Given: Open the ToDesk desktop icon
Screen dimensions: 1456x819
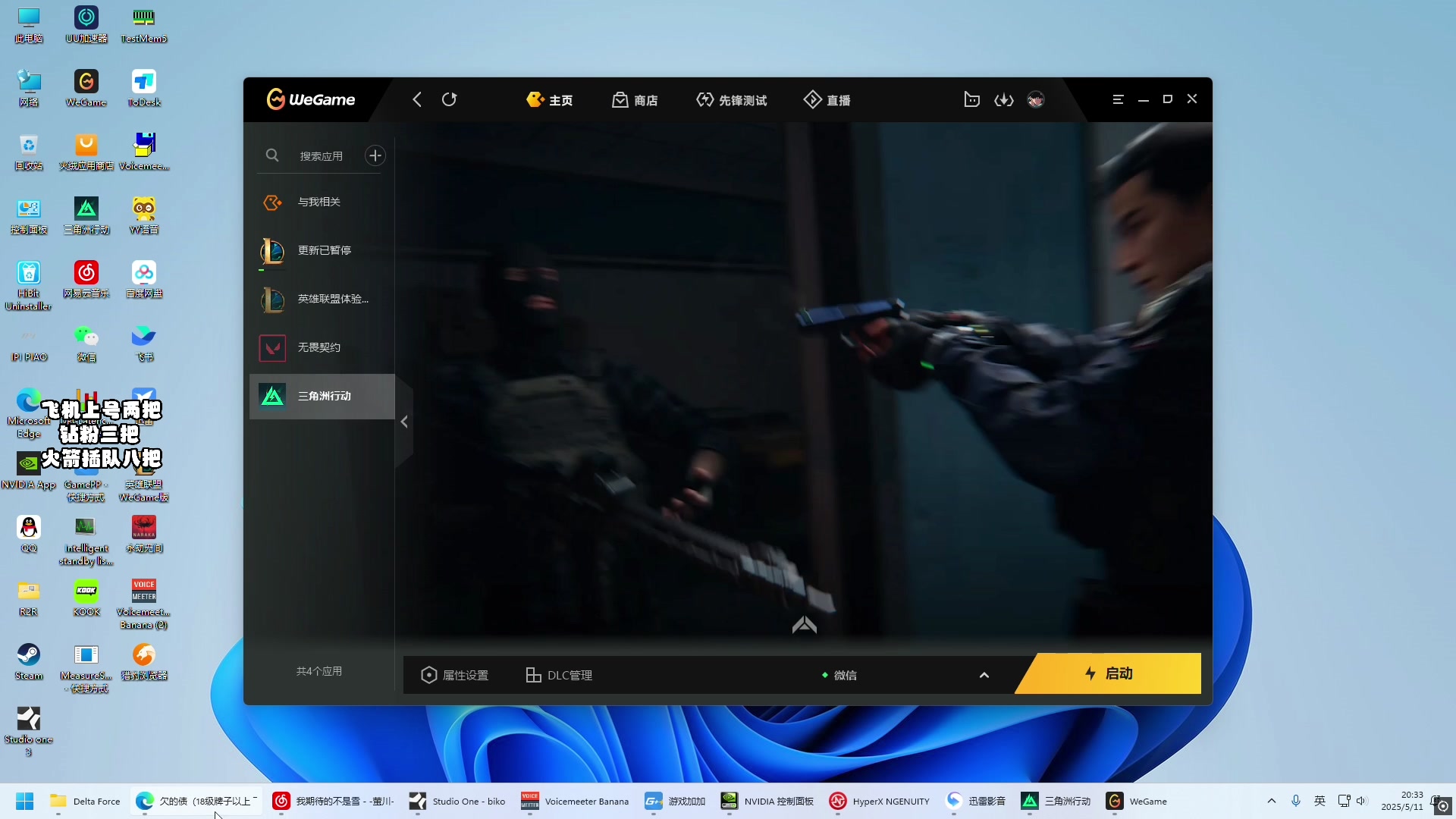Looking at the screenshot, I should tap(144, 87).
